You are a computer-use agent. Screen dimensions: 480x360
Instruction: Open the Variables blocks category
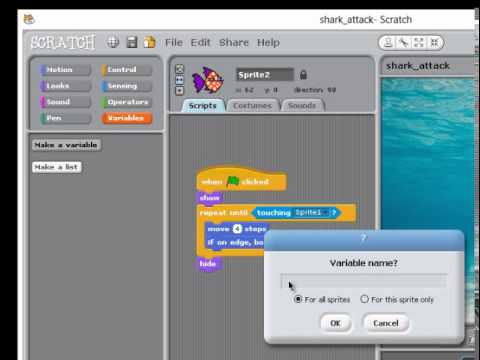click(127, 118)
